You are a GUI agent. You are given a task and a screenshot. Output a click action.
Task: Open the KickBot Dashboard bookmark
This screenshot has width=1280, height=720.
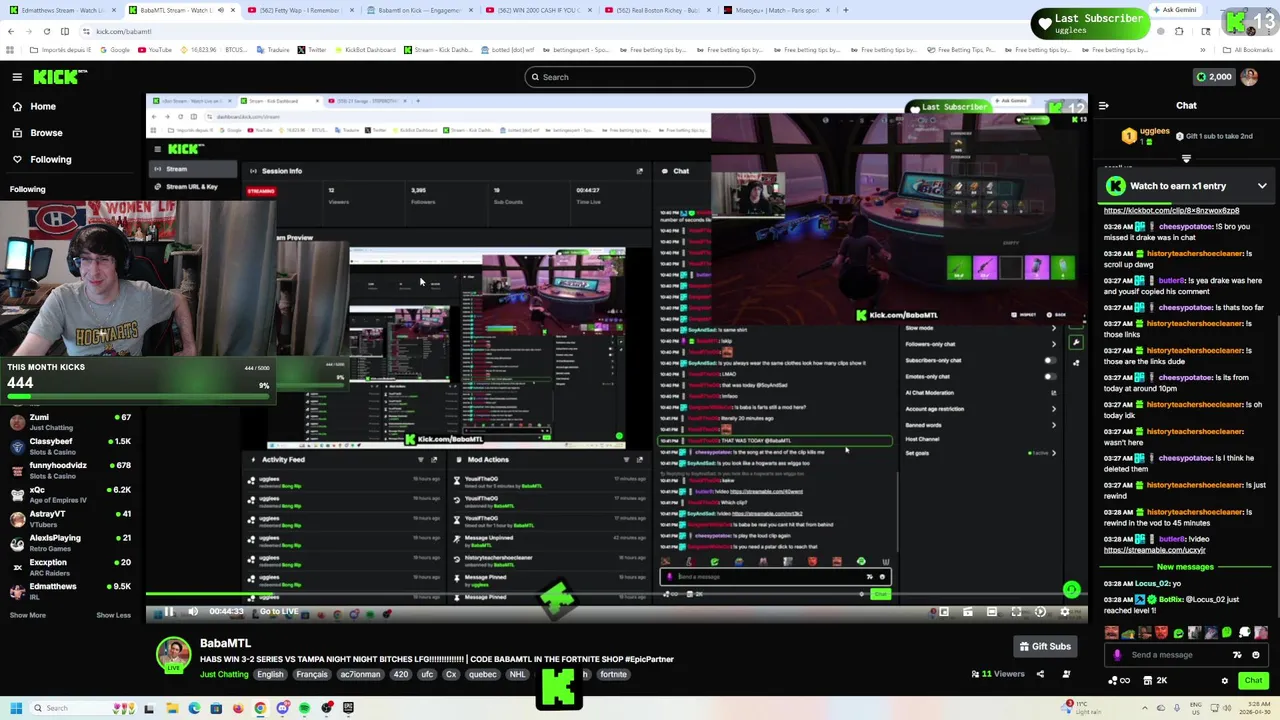(x=363, y=50)
